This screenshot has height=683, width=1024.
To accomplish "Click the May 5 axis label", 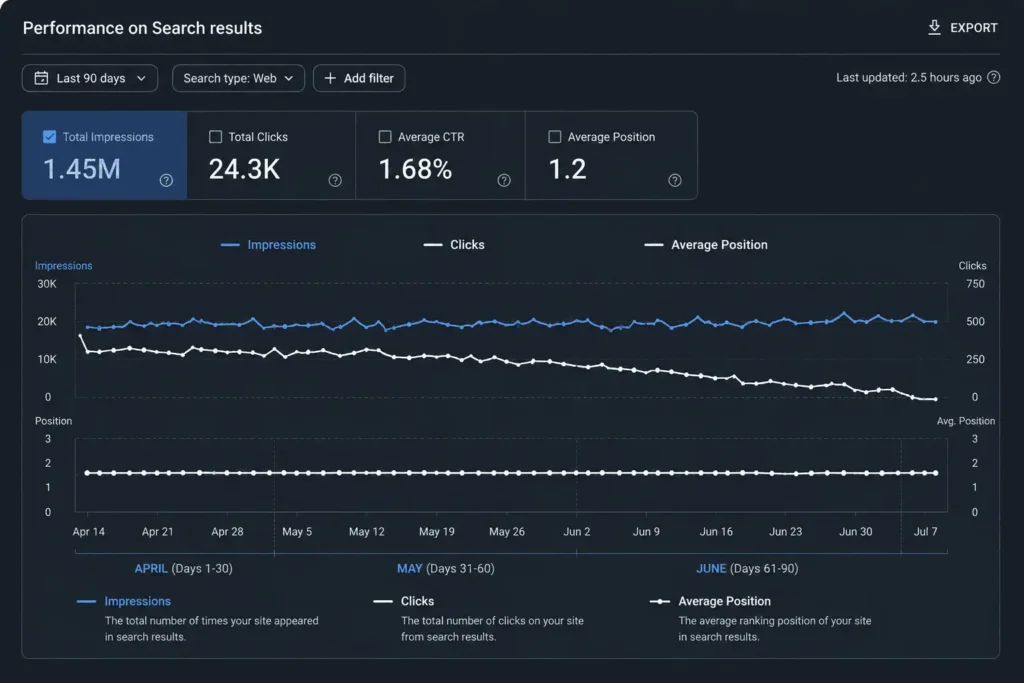I will point(297,532).
